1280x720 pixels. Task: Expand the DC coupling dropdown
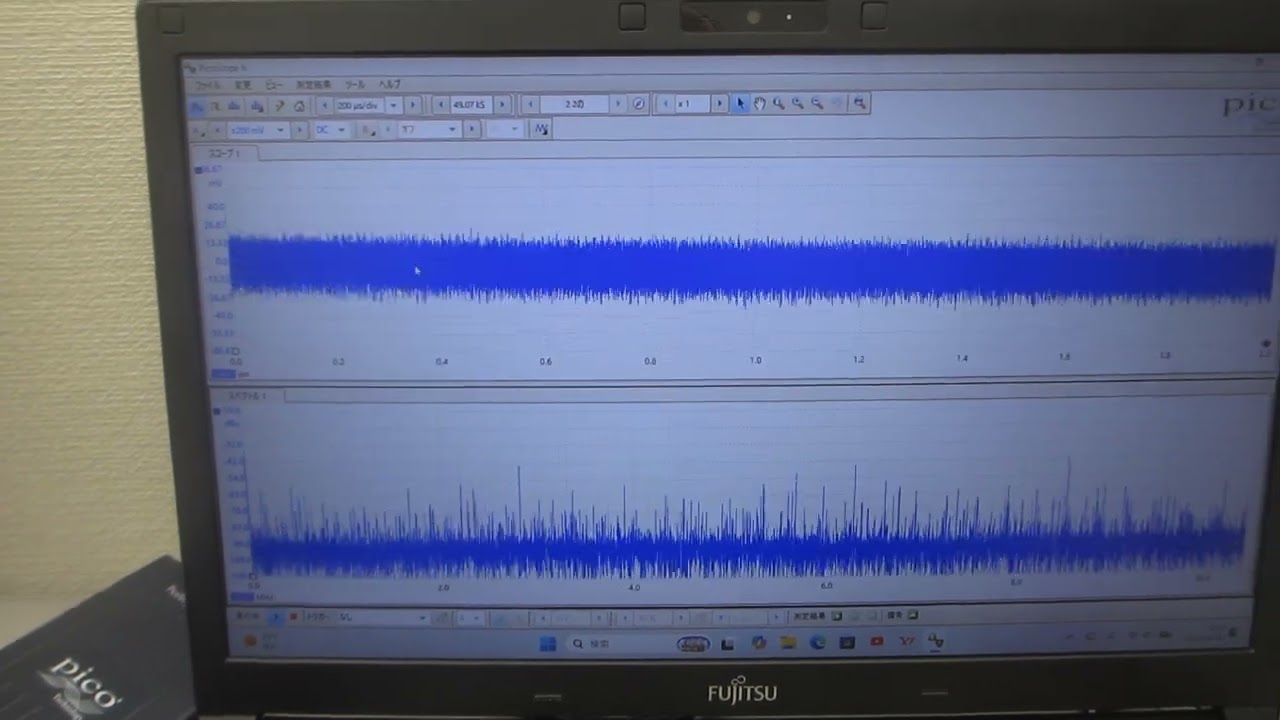[341, 129]
